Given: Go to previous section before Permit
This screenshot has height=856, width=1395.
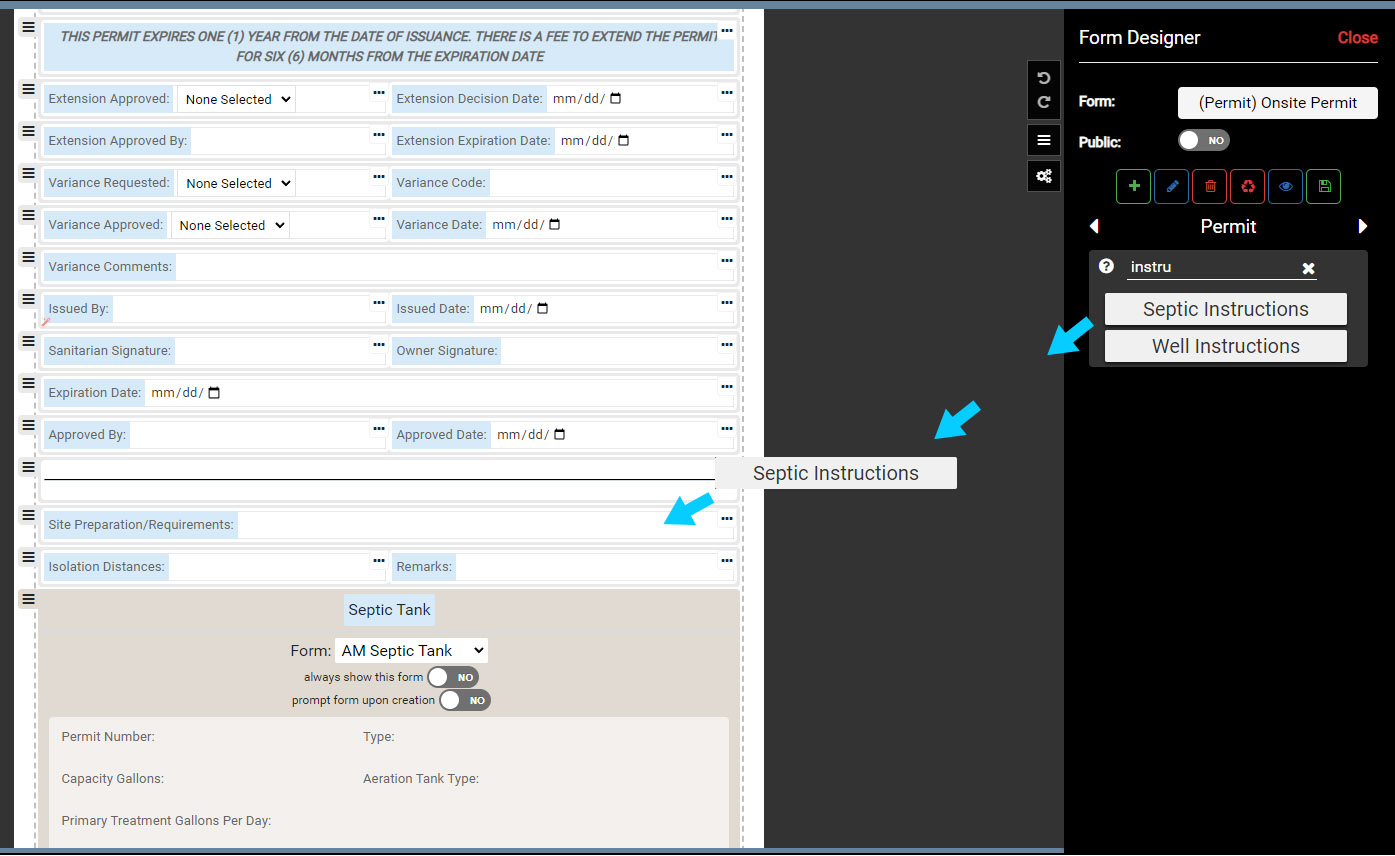Looking at the screenshot, I should tap(1094, 227).
